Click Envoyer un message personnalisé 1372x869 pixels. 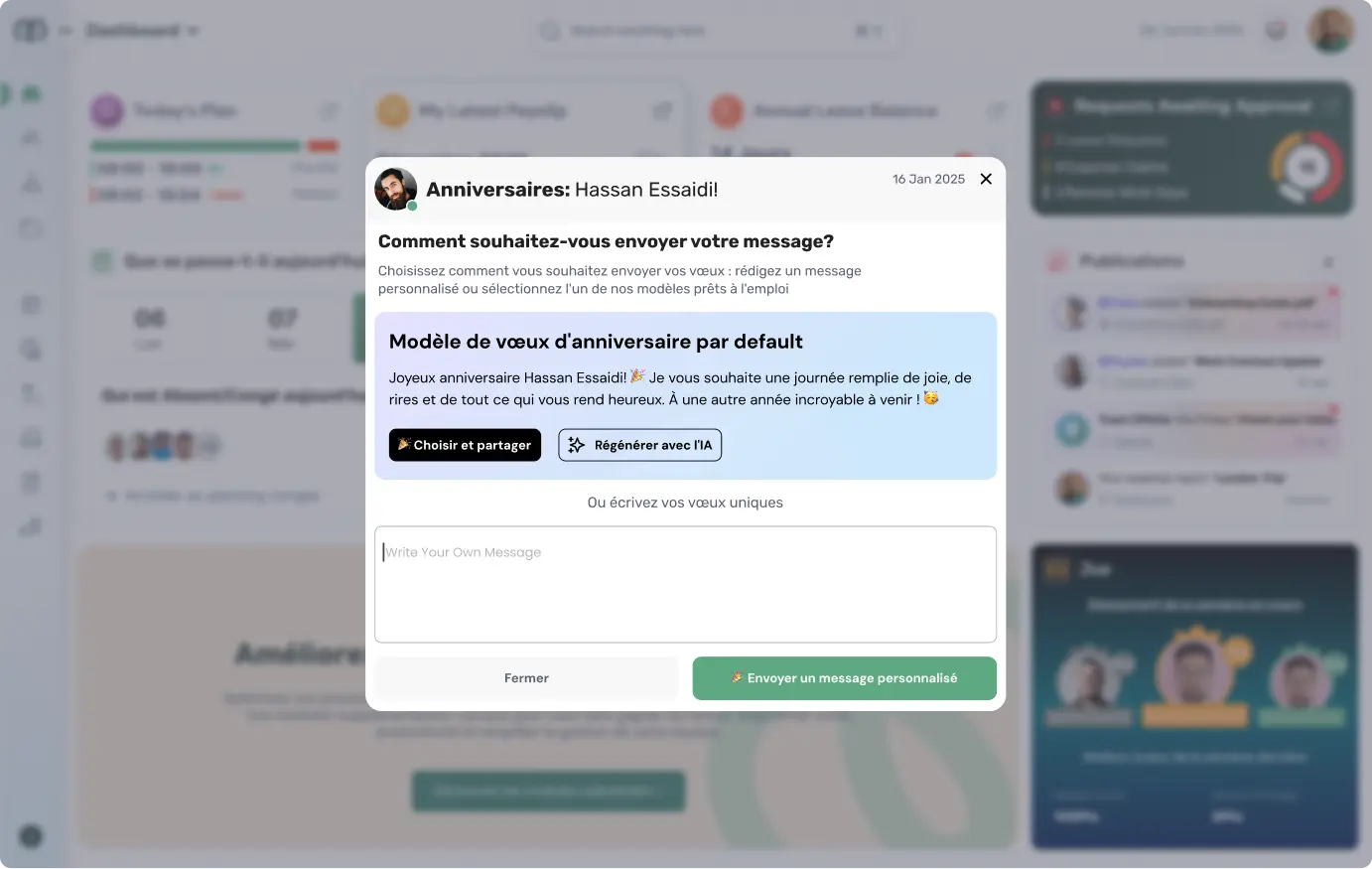[845, 678]
